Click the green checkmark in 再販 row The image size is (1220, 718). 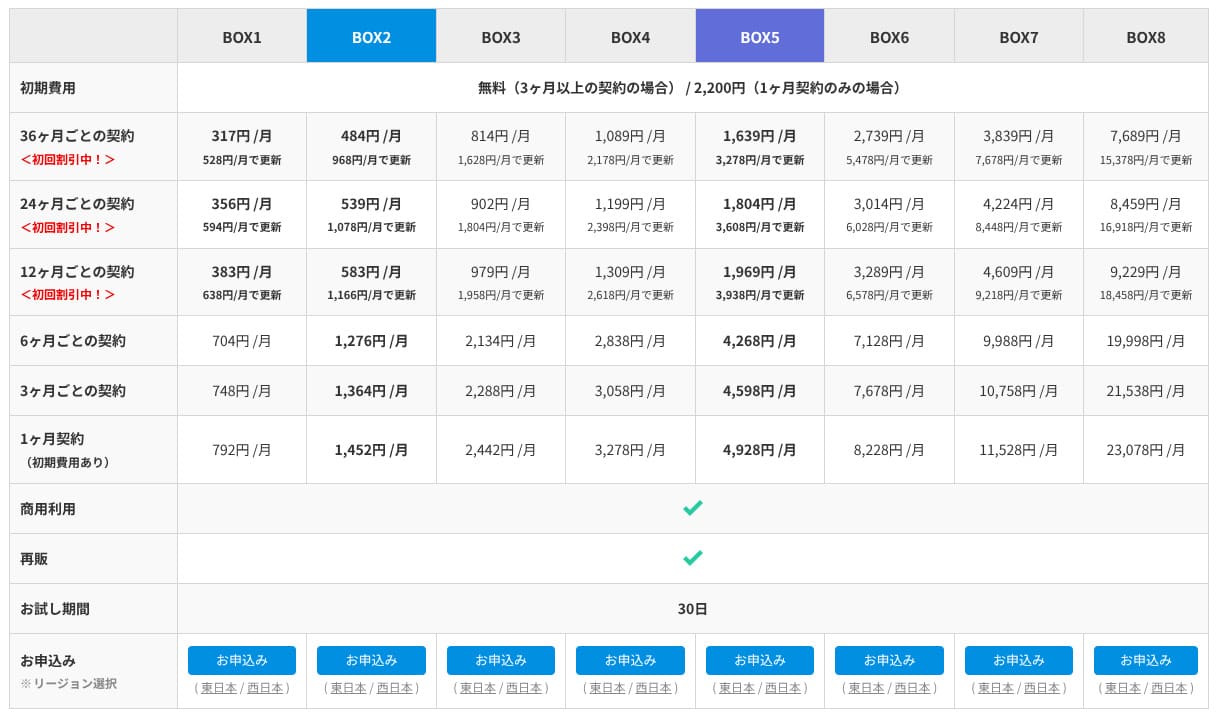click(692, 558)
